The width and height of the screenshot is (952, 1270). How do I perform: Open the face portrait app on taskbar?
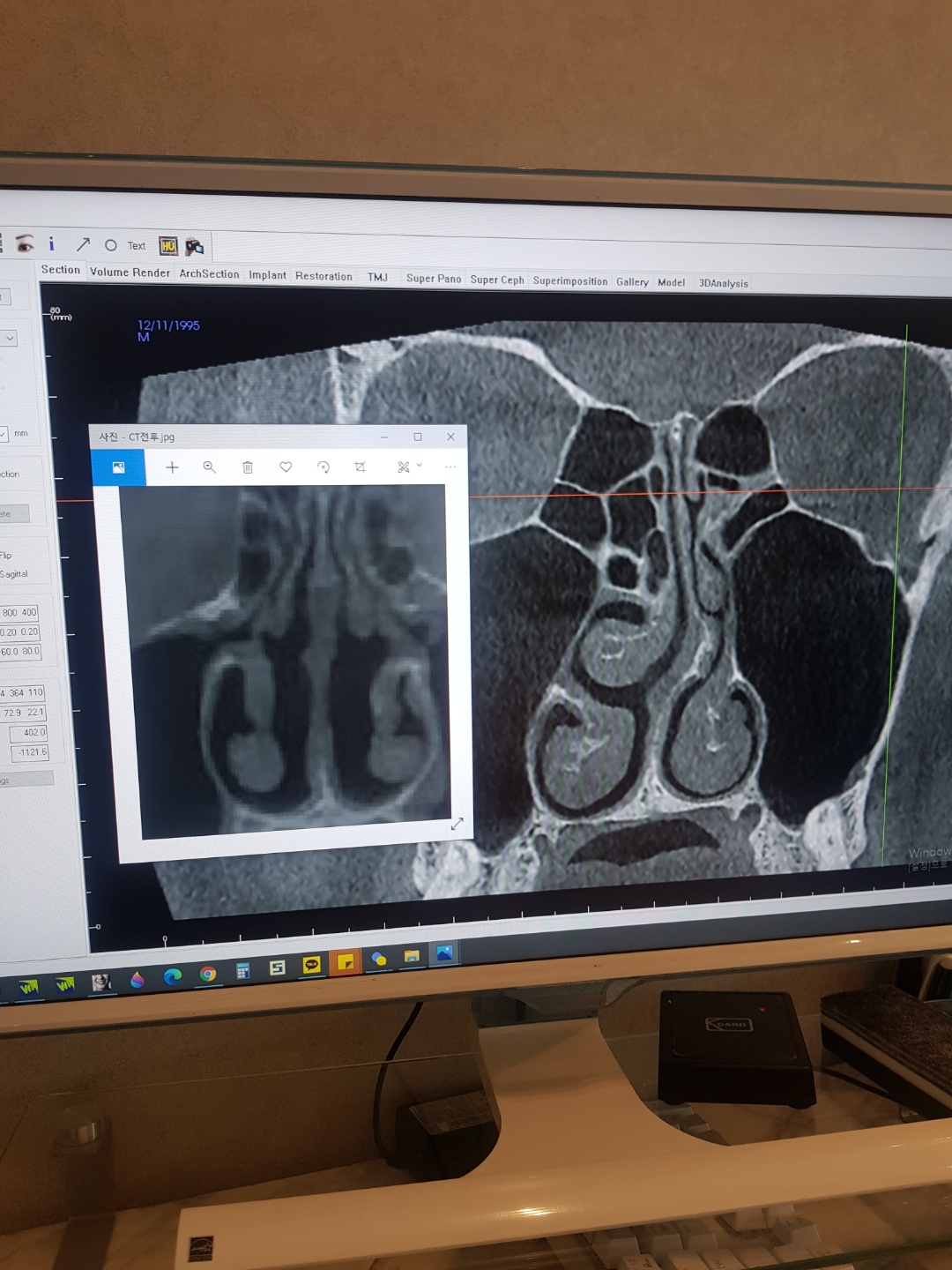click(101, 982)
